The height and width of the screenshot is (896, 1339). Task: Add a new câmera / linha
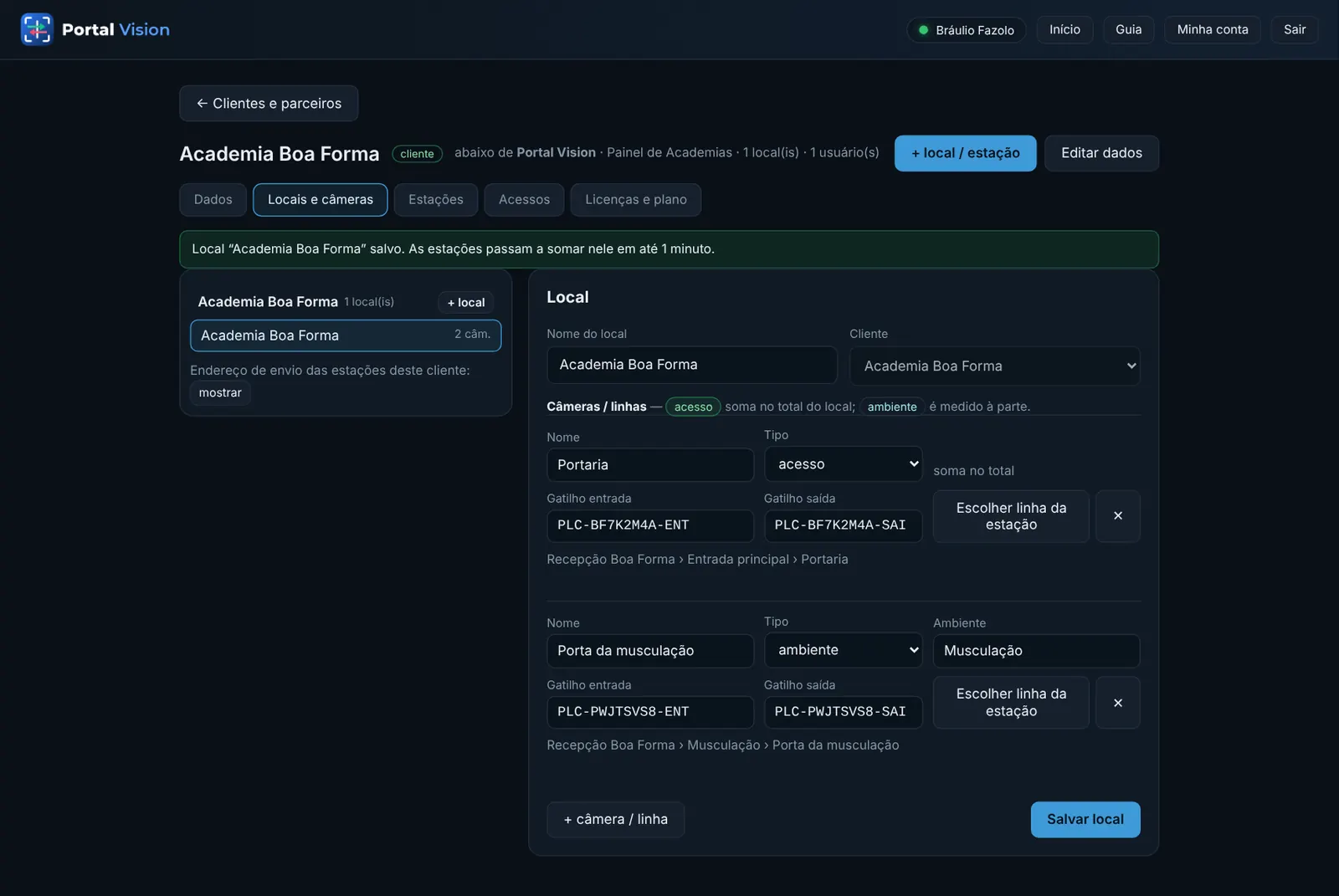click(x=615, y=820)
